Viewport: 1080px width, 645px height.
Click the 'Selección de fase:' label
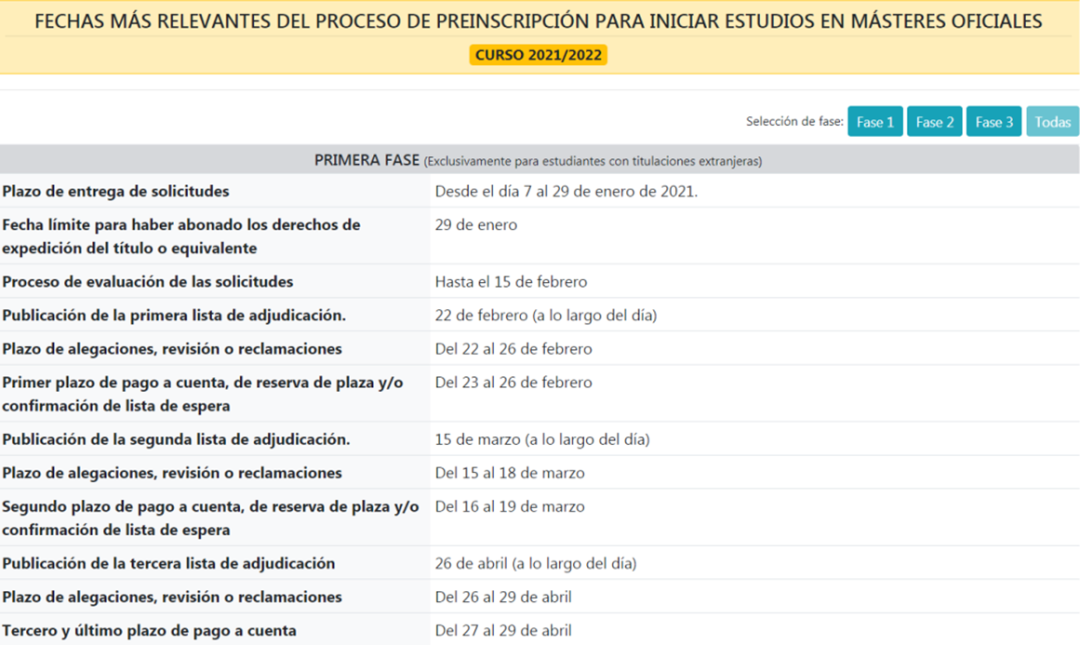794,122
